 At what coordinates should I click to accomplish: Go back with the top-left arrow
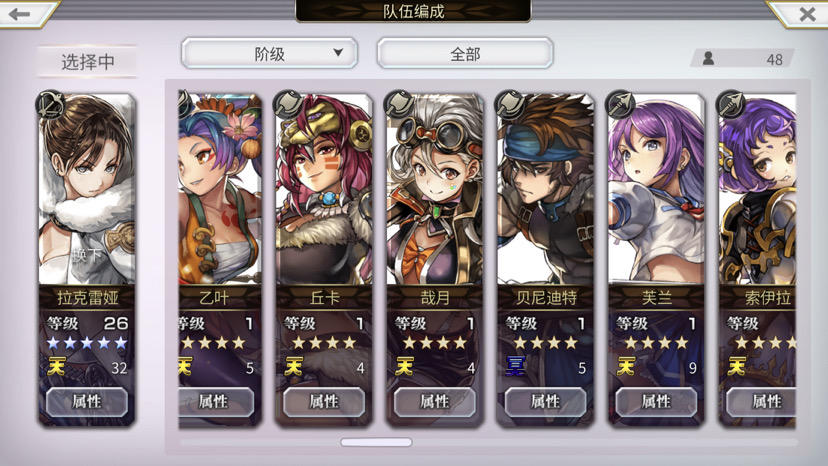[21, 14]
